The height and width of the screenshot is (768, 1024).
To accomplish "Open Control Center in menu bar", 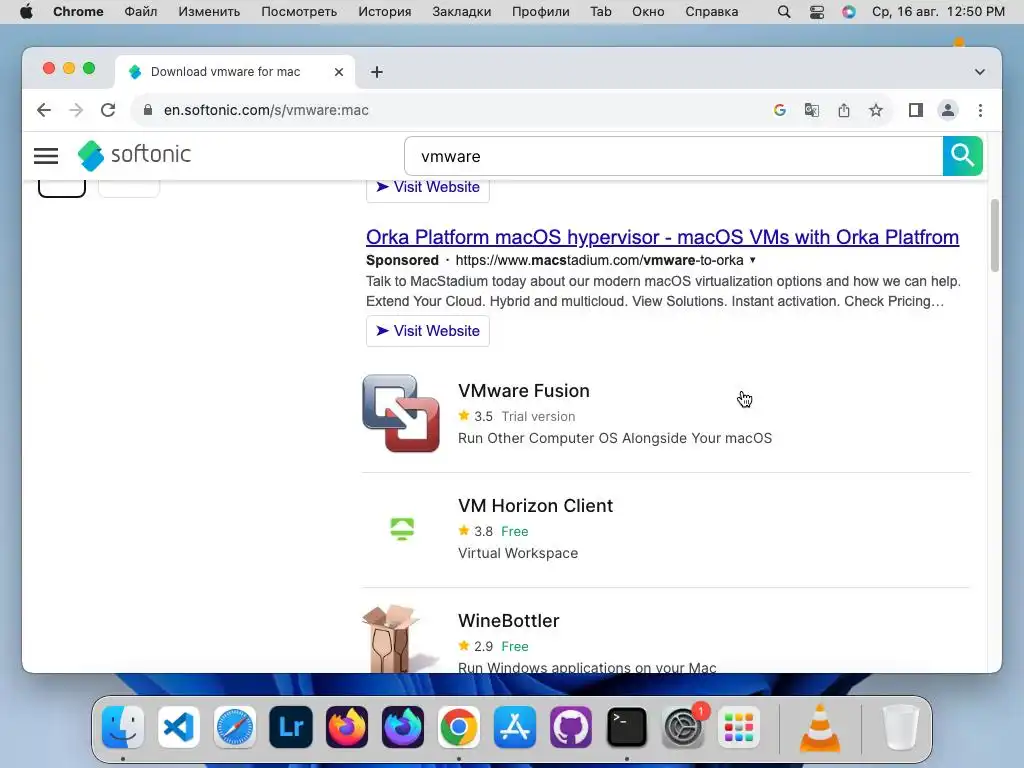I will (816, 12).
